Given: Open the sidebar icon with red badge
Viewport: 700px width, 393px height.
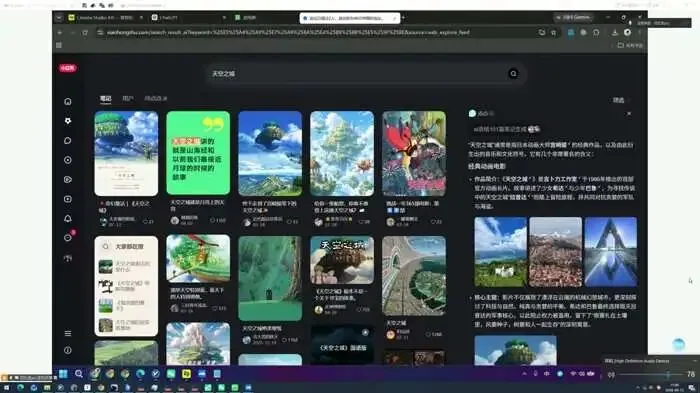Looking at the screenshot, I should [68, 237].
